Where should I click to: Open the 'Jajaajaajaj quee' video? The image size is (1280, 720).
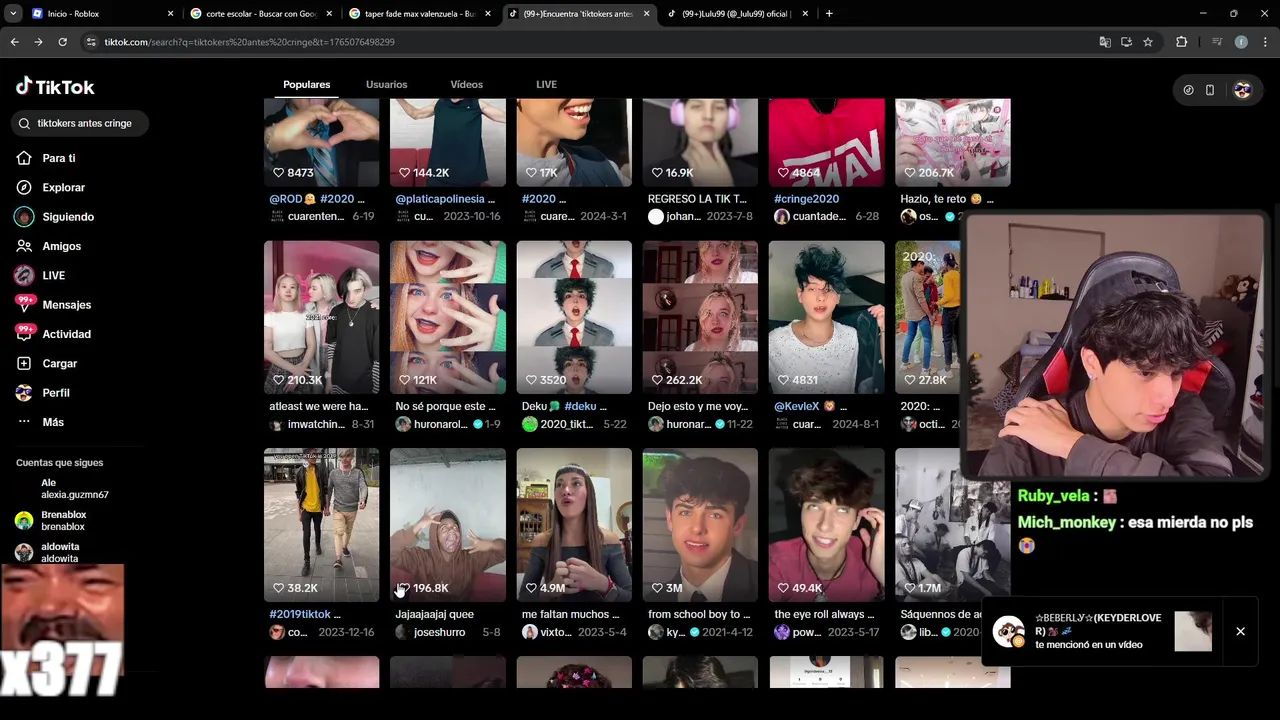click(448, 525)
